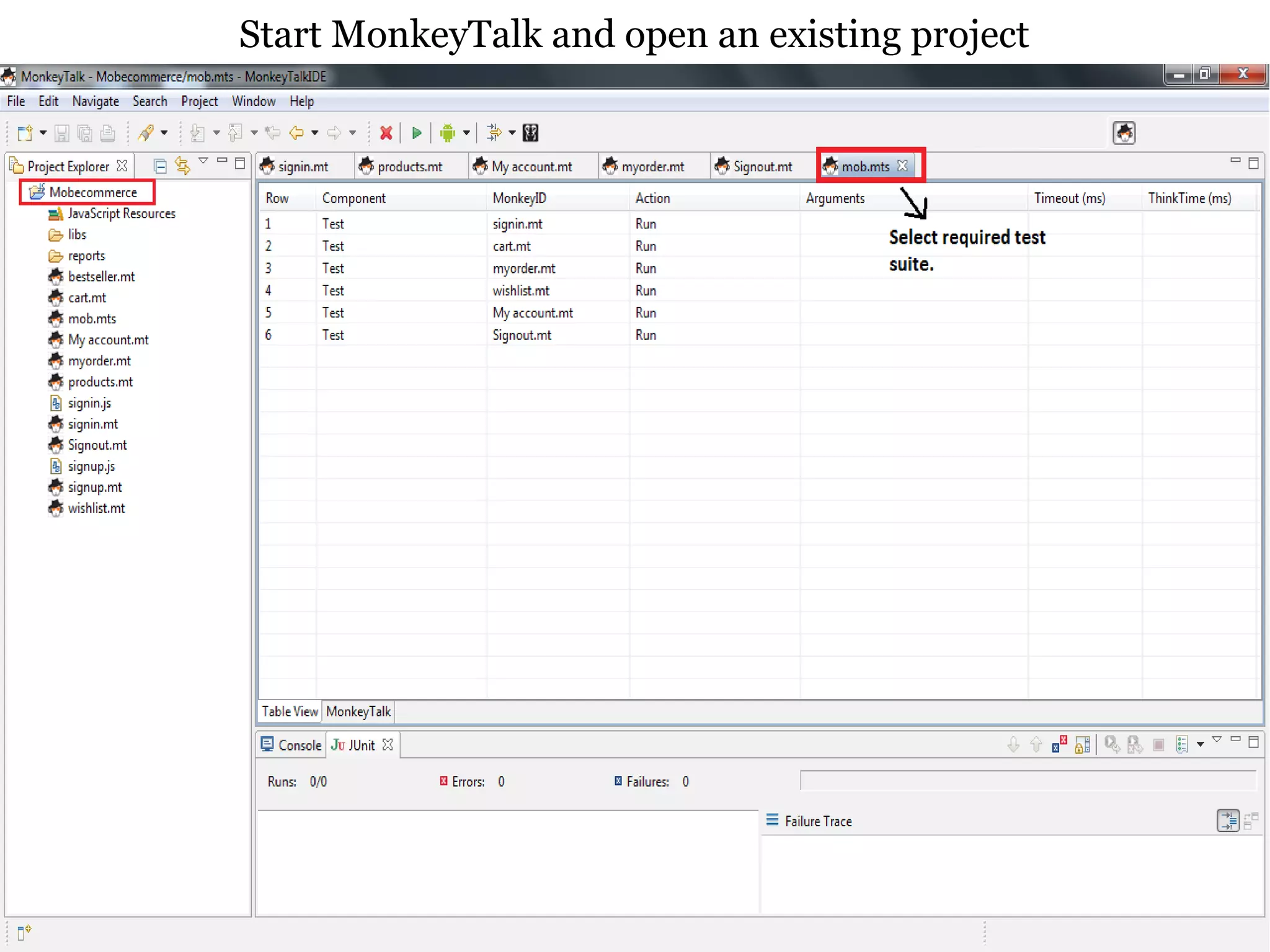Switch to the signin.mt editor tab

tap(303, 166)
